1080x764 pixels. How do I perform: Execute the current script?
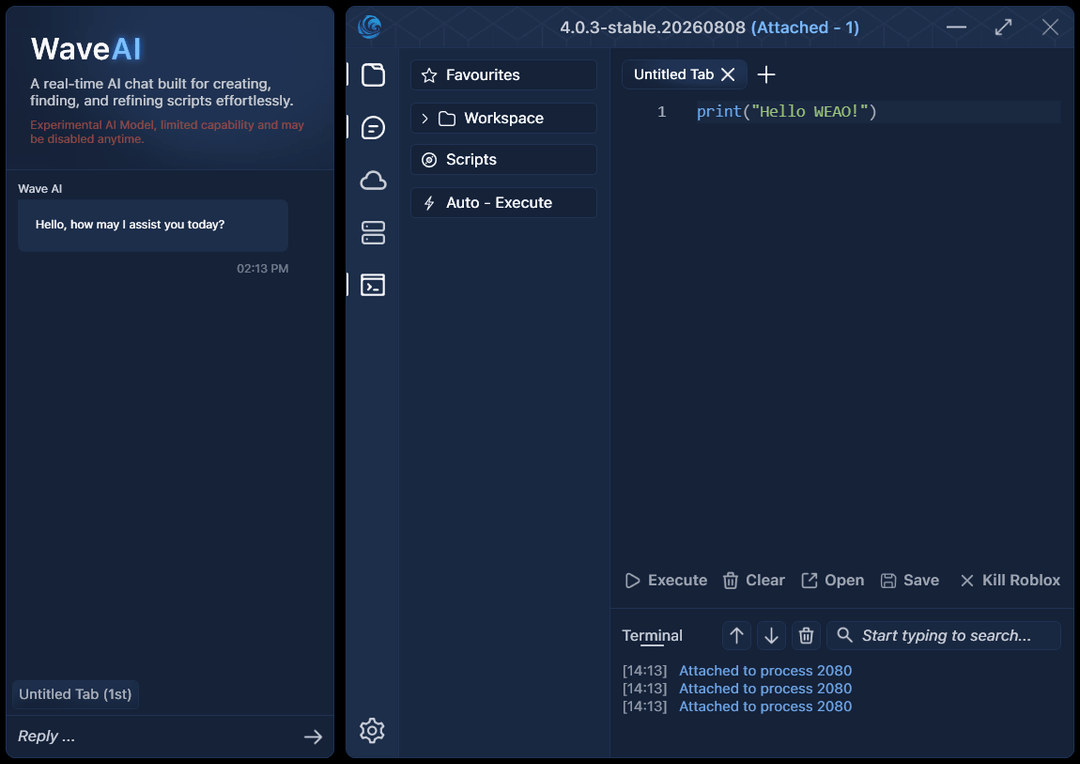(x=666, y=580)
